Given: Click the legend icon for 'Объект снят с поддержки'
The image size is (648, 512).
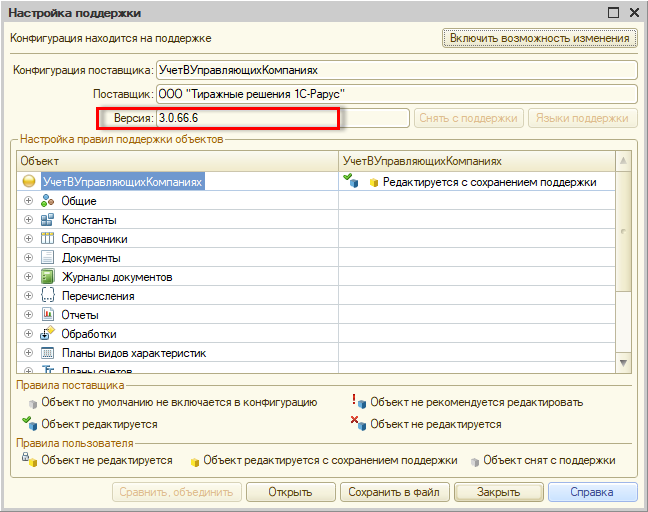Looking at the screenshot, I should click(x=475, y=462).
